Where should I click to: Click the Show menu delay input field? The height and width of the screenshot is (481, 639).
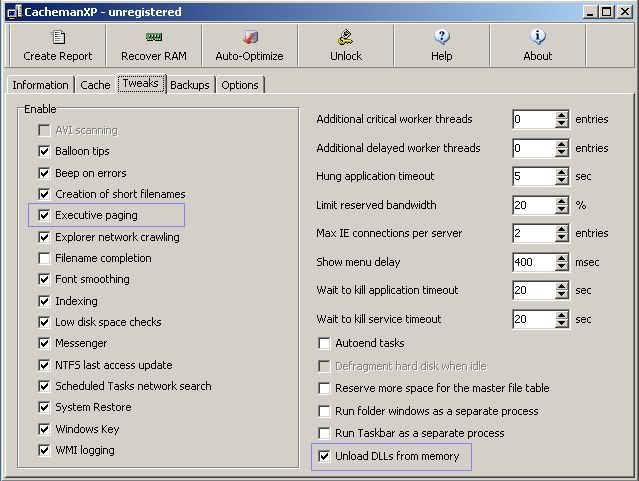pyautogui.click(x=534, y=262)
